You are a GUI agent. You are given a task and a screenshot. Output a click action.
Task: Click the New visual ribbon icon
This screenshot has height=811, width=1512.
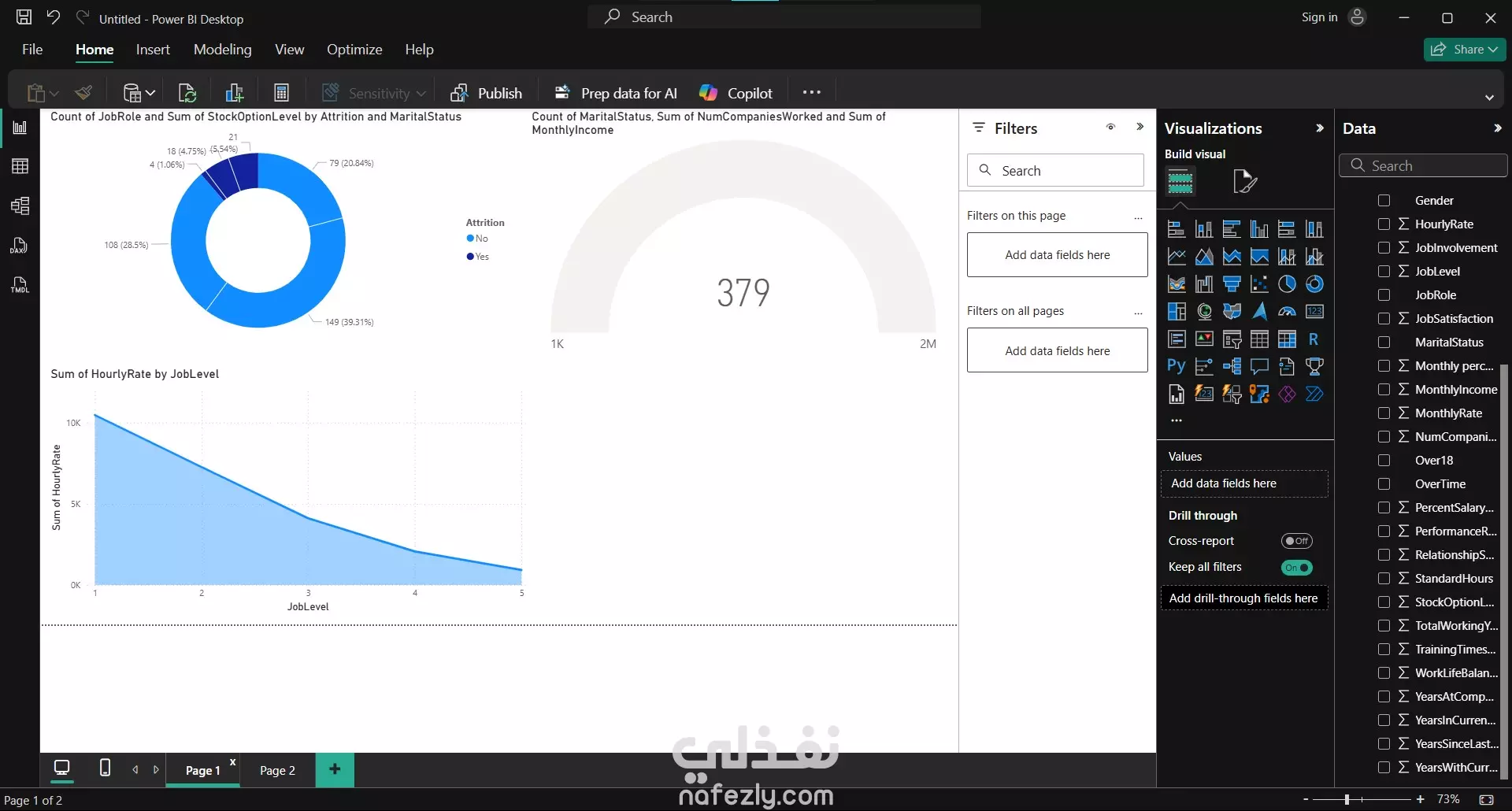[234, 93]
